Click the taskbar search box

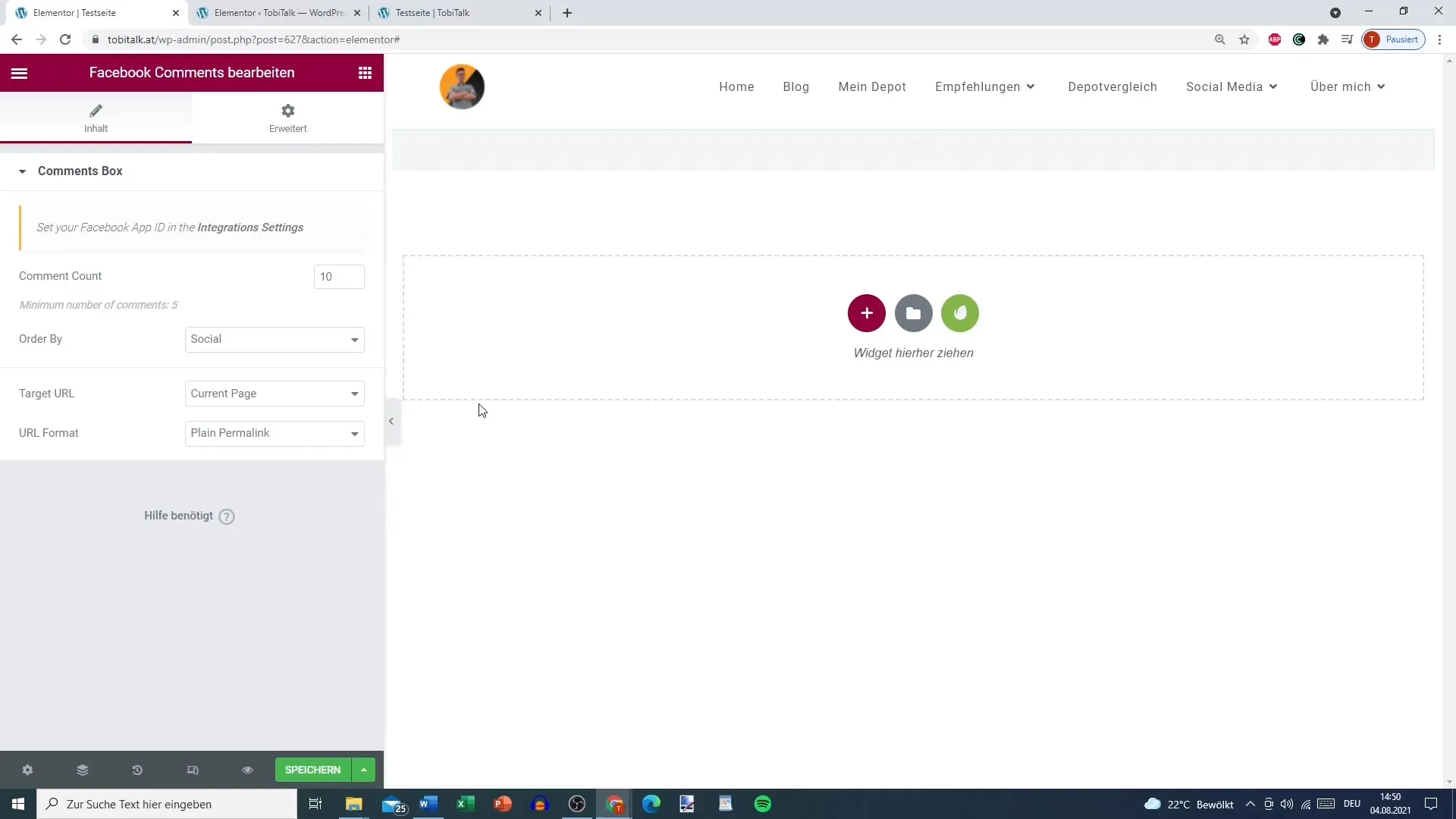click(x=167, y=804)
